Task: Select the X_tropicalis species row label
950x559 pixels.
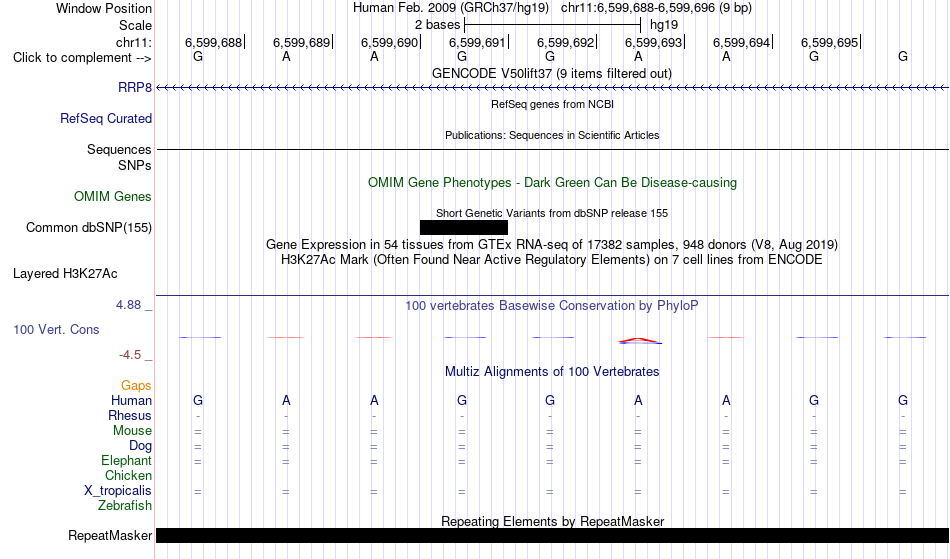Action: (x=118, y=491)
